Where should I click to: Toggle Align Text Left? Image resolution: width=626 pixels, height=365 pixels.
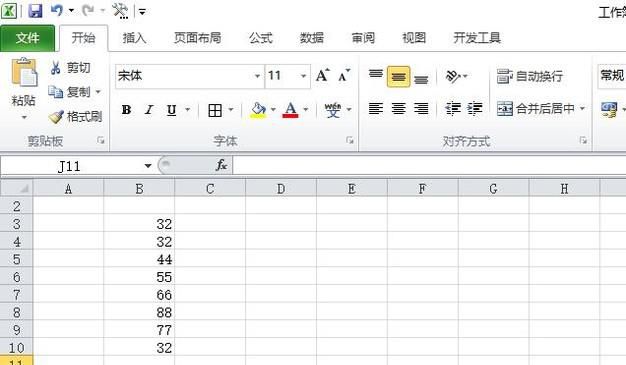(x=376, y=109)
